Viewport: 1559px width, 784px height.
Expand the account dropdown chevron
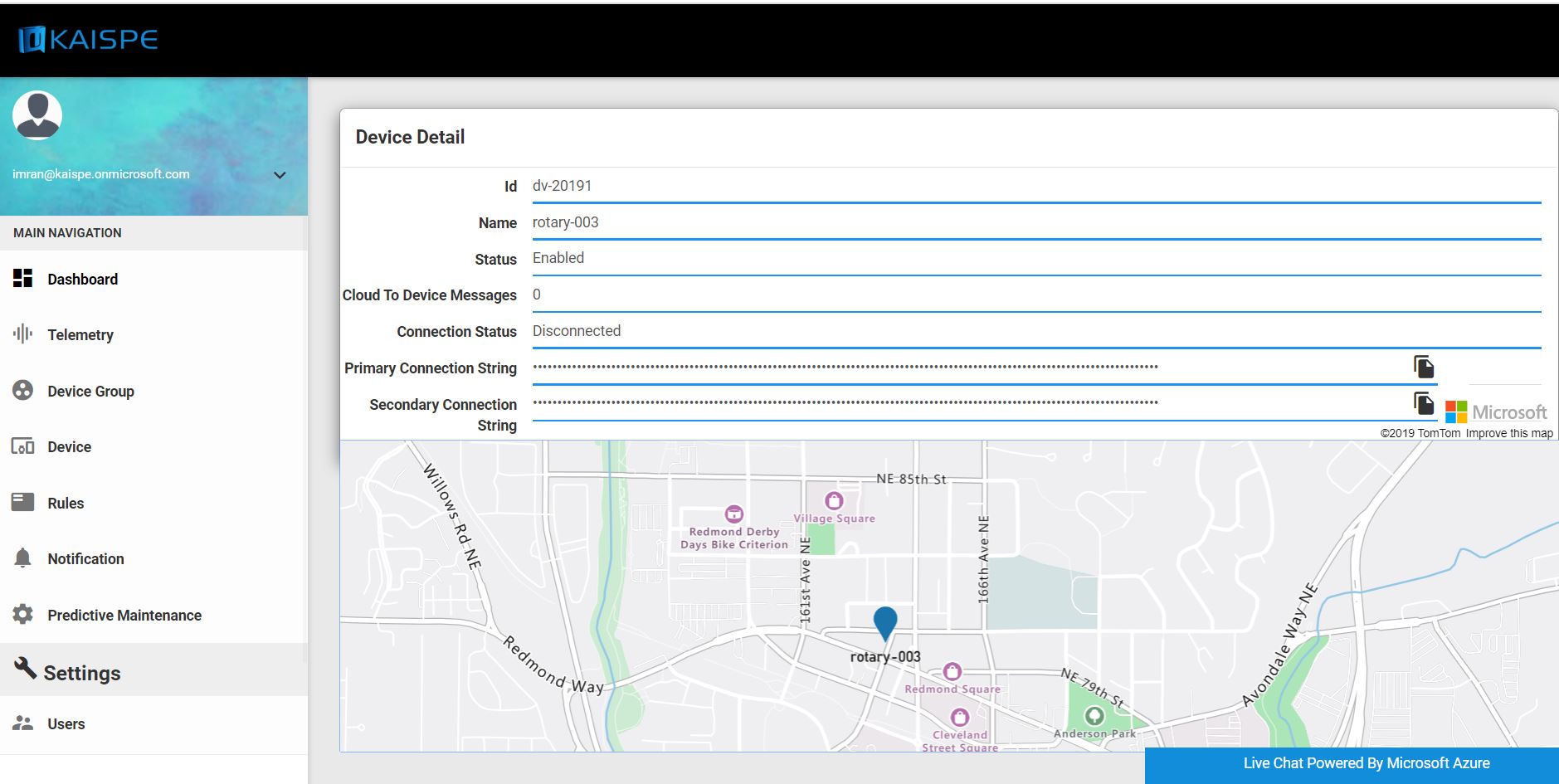pyautogui.click(x=280, y=175)
